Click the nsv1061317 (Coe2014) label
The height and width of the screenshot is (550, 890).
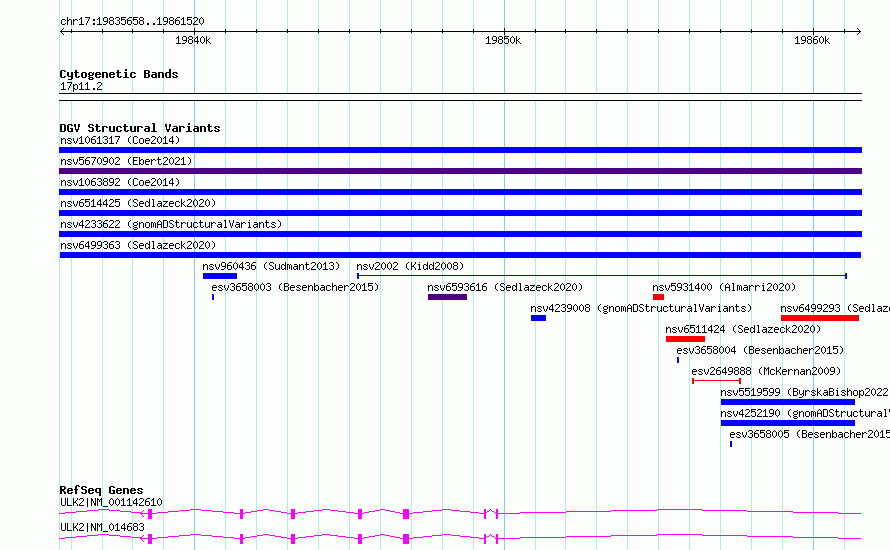(x=120, y=140)
